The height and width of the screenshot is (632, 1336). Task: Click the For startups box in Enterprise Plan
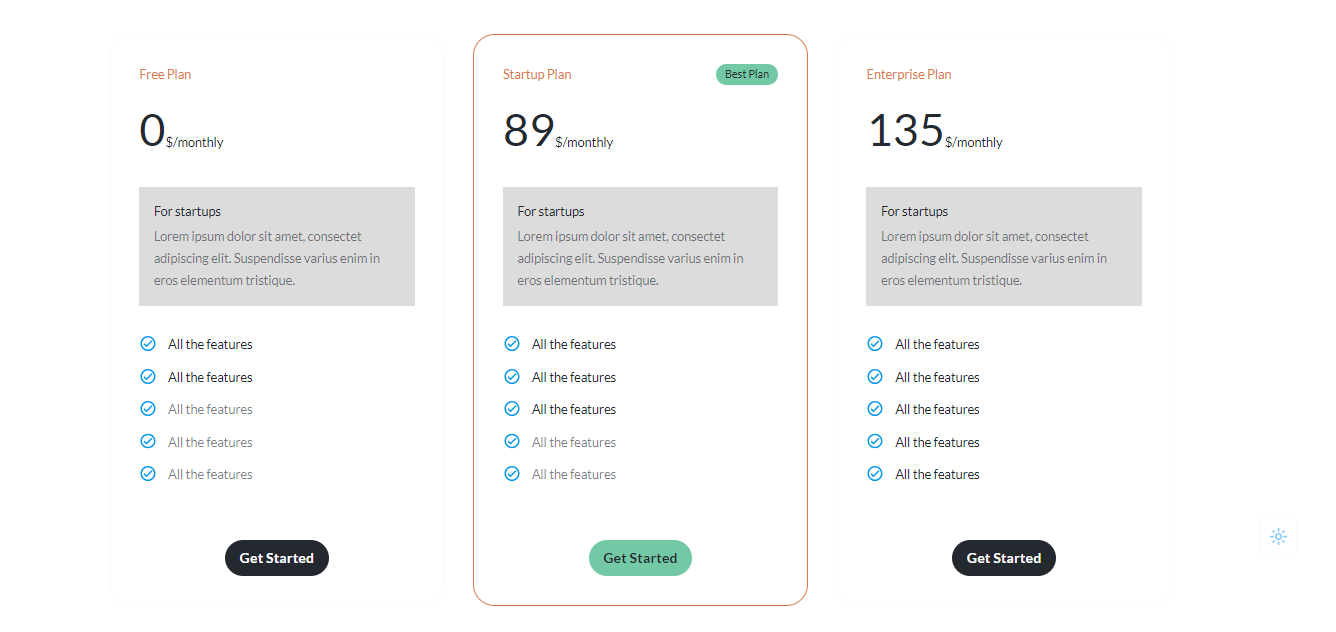click(1004, 246)
